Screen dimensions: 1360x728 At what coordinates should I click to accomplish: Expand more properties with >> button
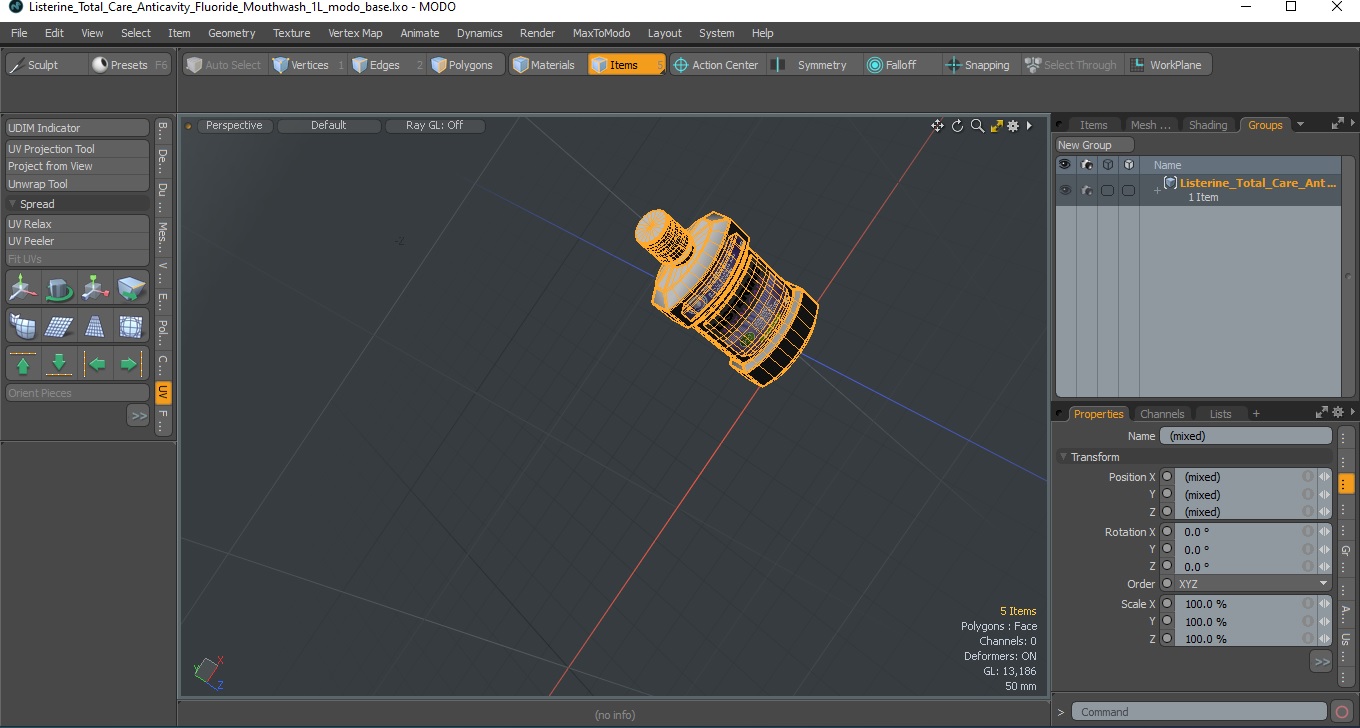[1321, 661]
